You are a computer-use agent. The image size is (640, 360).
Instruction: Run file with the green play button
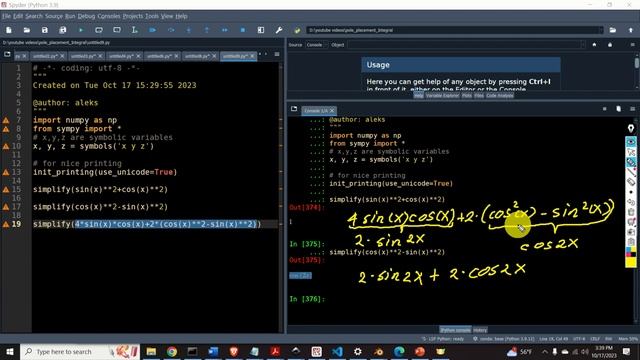tap(81, 30)
